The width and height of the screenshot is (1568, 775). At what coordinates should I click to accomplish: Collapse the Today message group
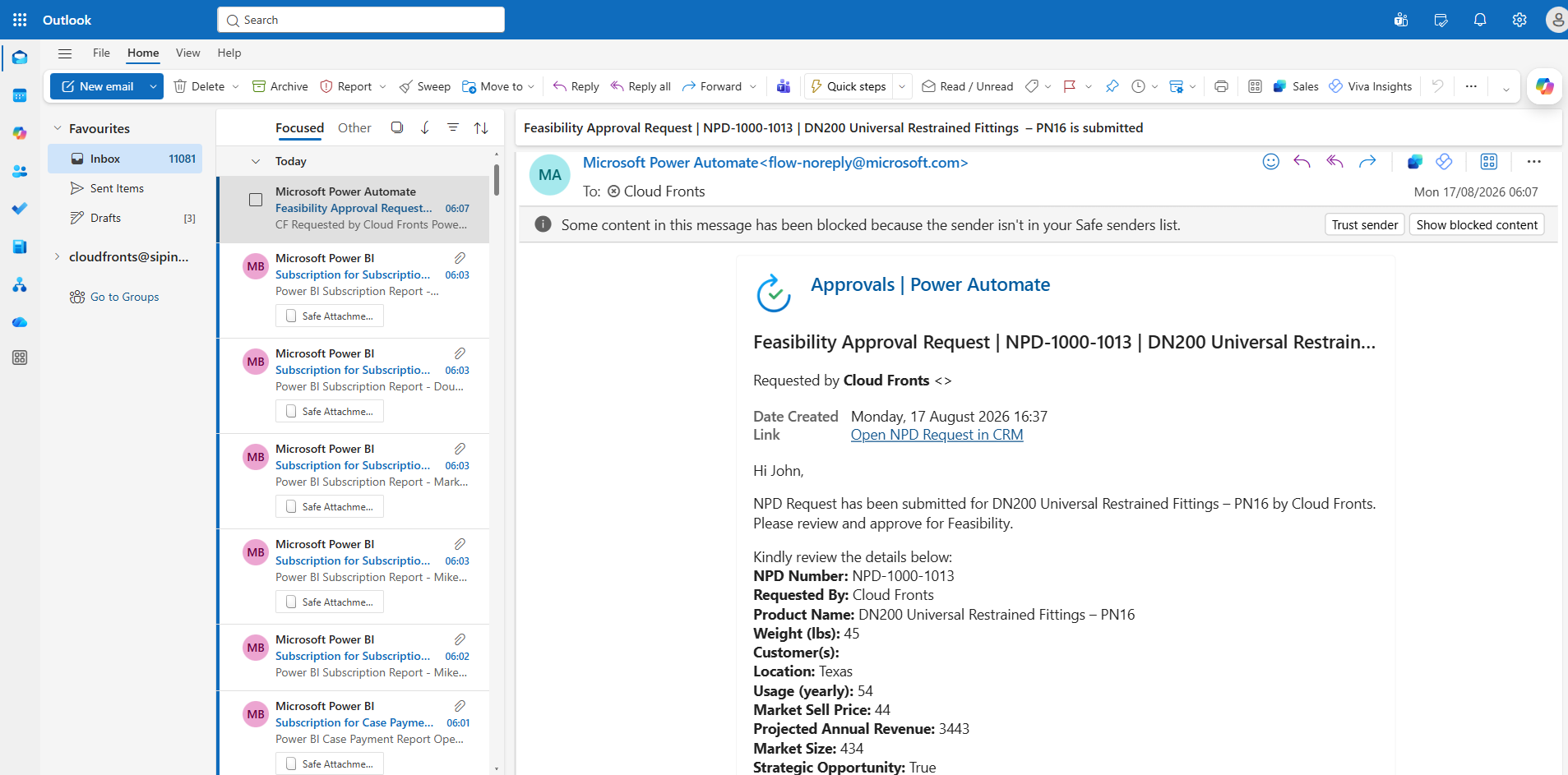point(256,161)
